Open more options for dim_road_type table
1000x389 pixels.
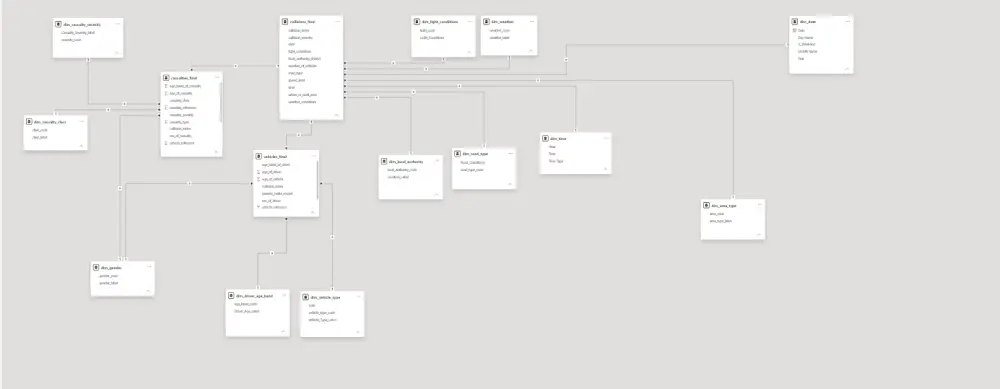510,154
